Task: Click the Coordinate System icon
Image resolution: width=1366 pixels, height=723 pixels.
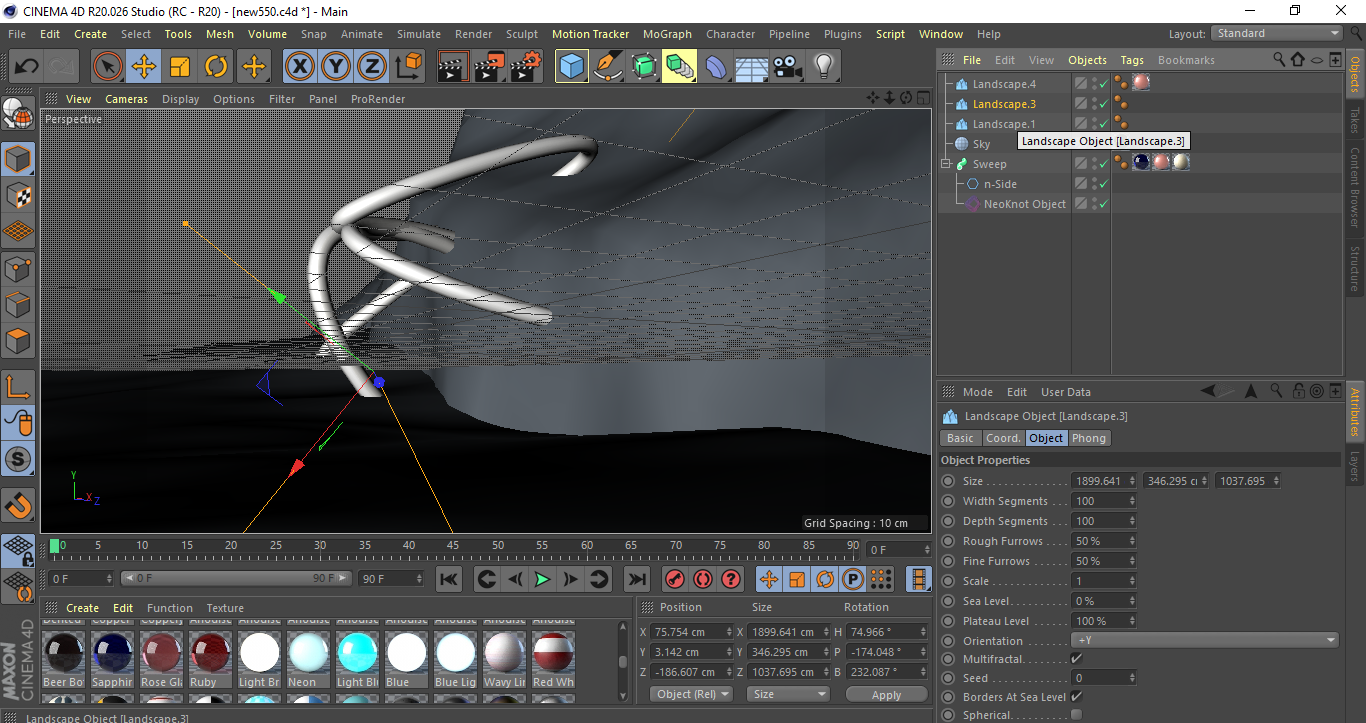Action: pyautogui.click(x=408, y=67)
